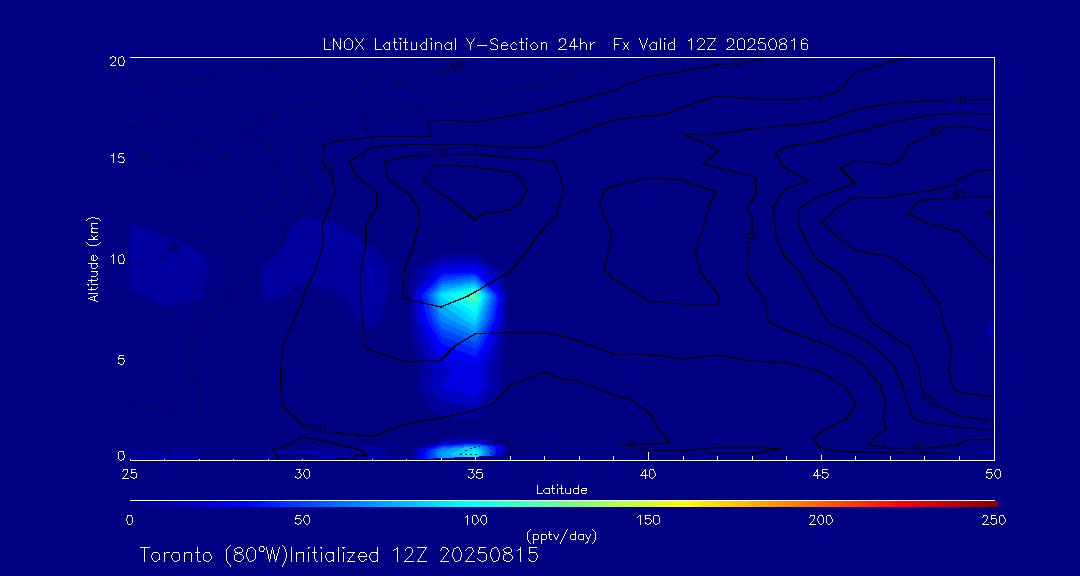Click the color bar tick label '100'
1080x576 pixels.
[x=475, y=520]
